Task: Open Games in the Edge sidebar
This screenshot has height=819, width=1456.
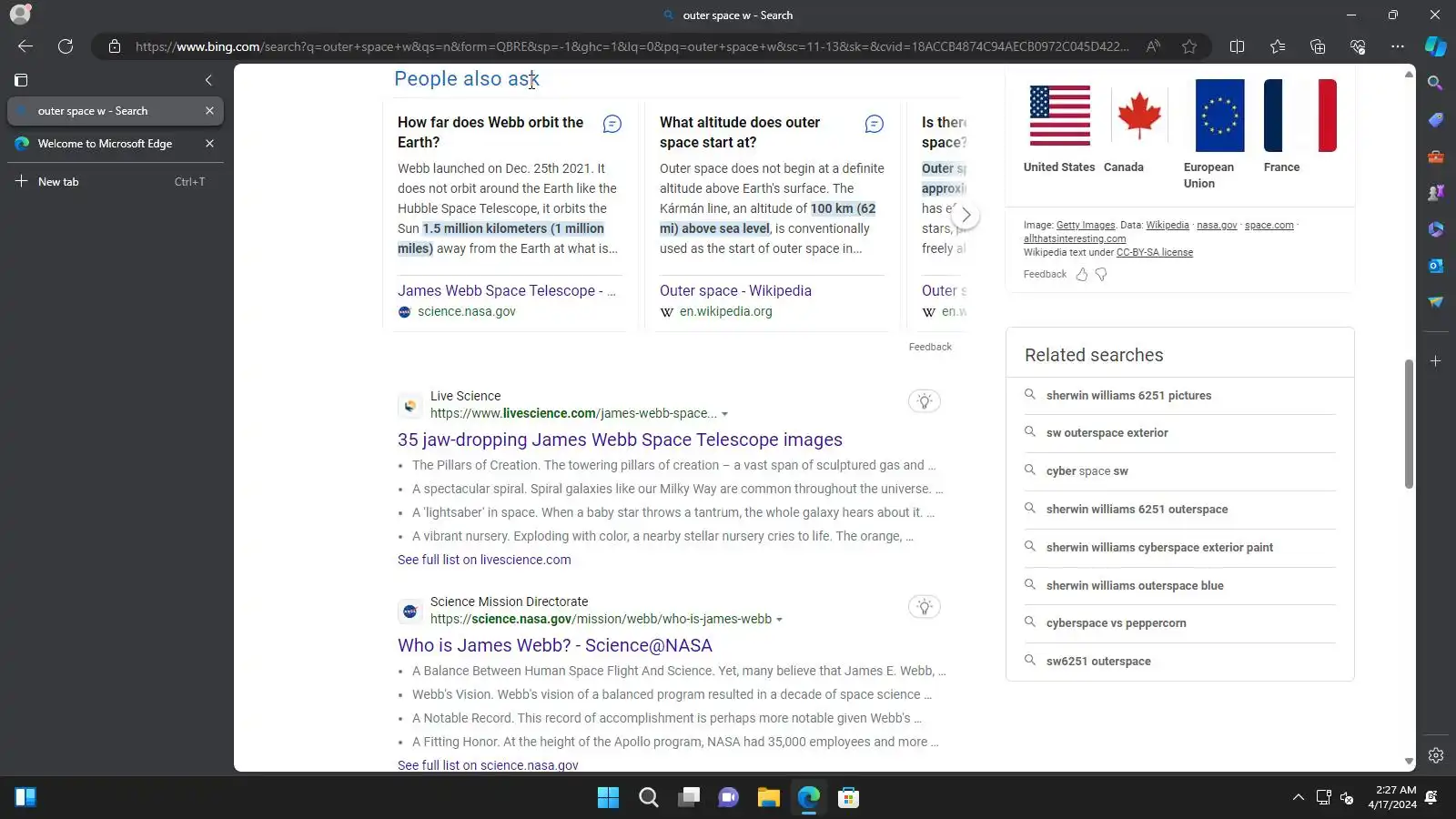Action: [x=1436, y=193]
